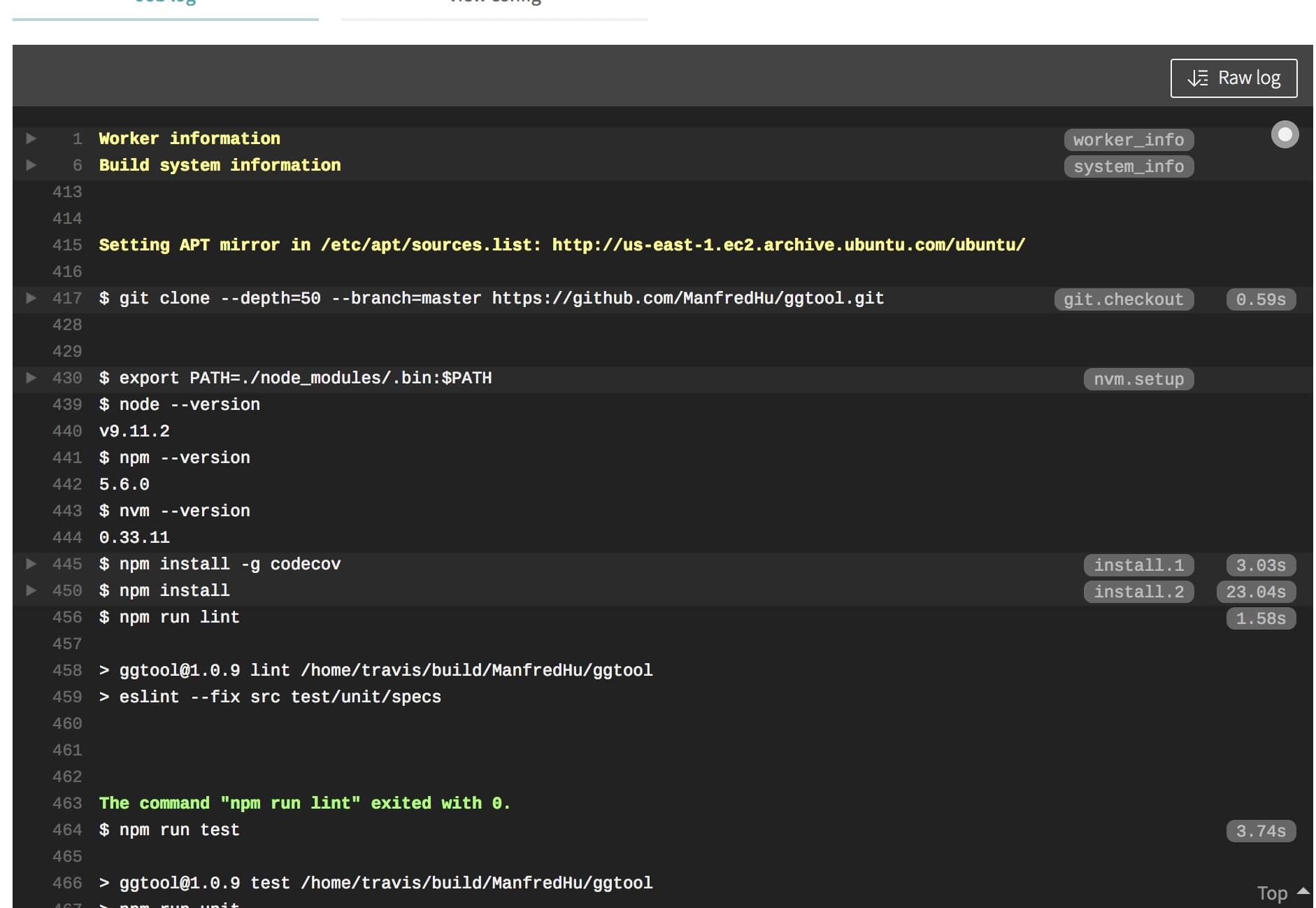1316x908 pixels.
Task: Expand the export PATH section arrow
Action: point(31,378)
